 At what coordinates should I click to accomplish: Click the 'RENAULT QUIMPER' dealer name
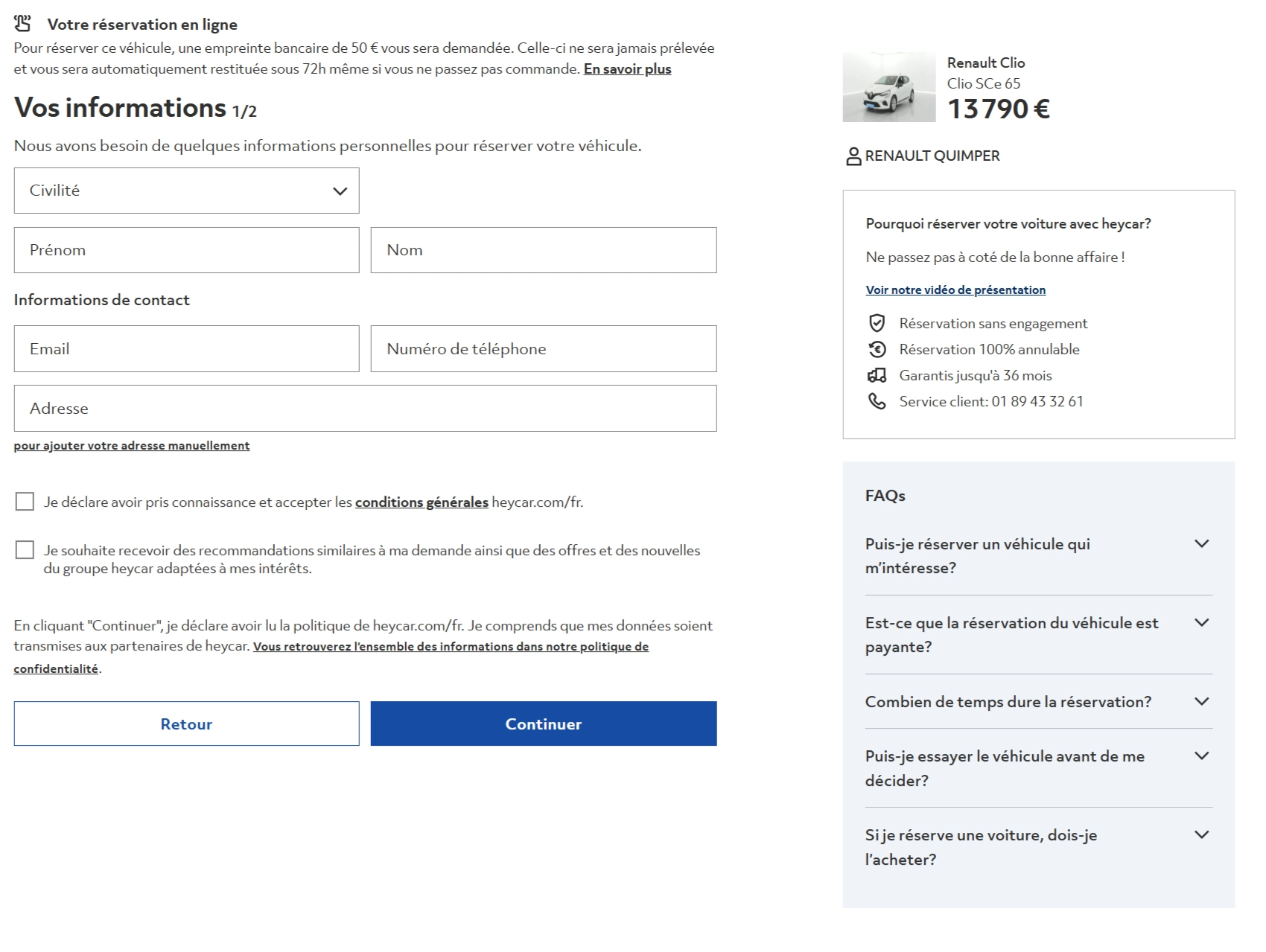tap(932, 156)
